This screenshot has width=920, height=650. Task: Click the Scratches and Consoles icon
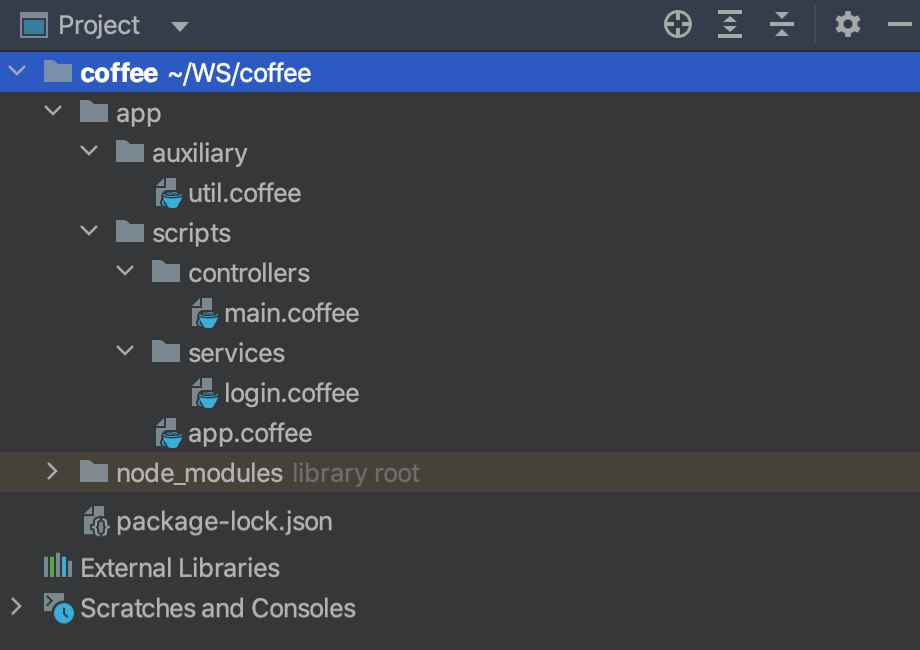pos(58,608)
